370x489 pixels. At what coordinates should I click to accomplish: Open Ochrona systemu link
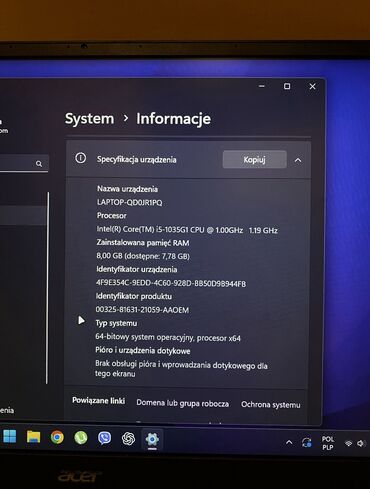[271, 405]
